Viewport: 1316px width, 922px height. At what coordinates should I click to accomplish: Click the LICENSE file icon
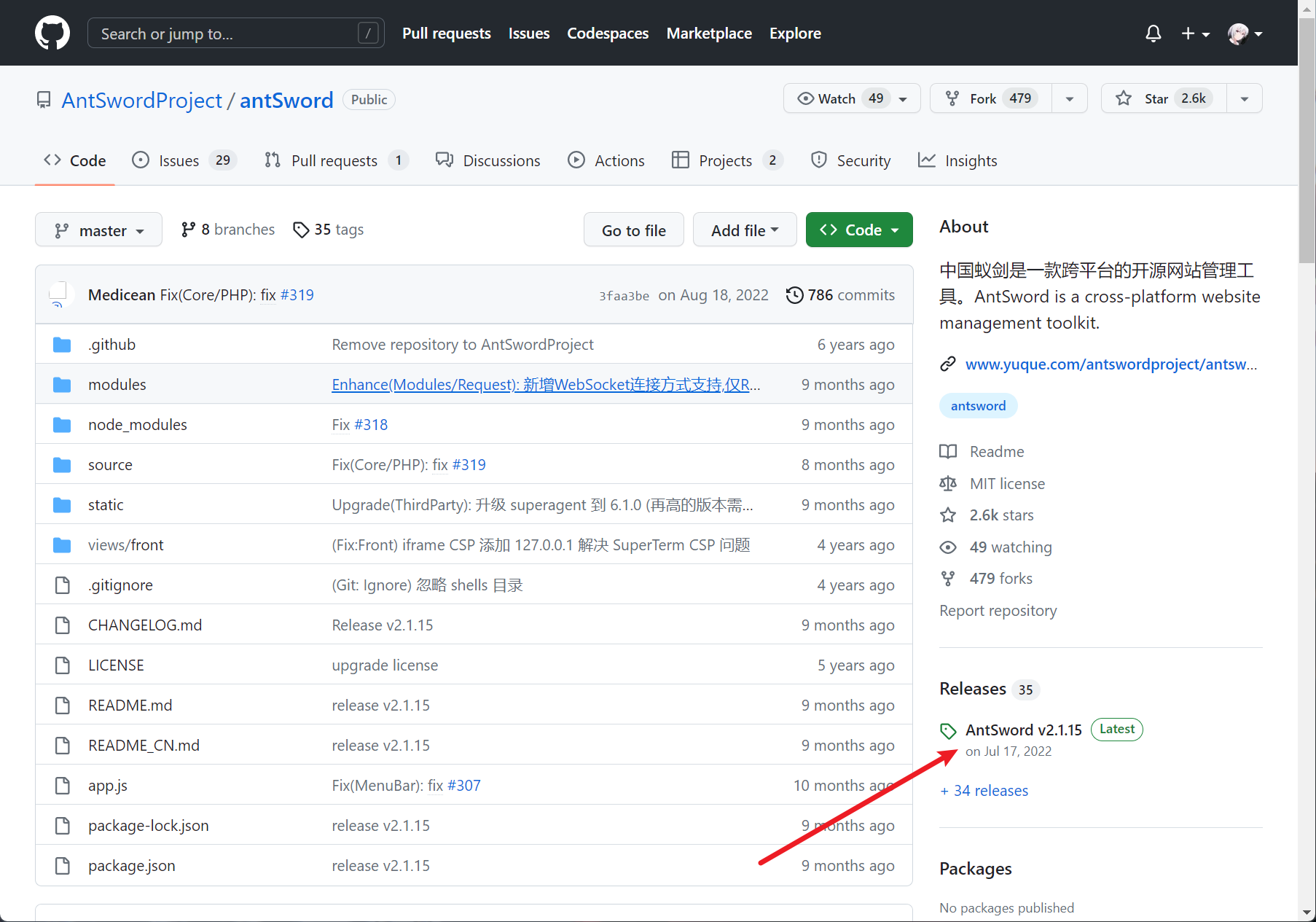click(63, 665)
